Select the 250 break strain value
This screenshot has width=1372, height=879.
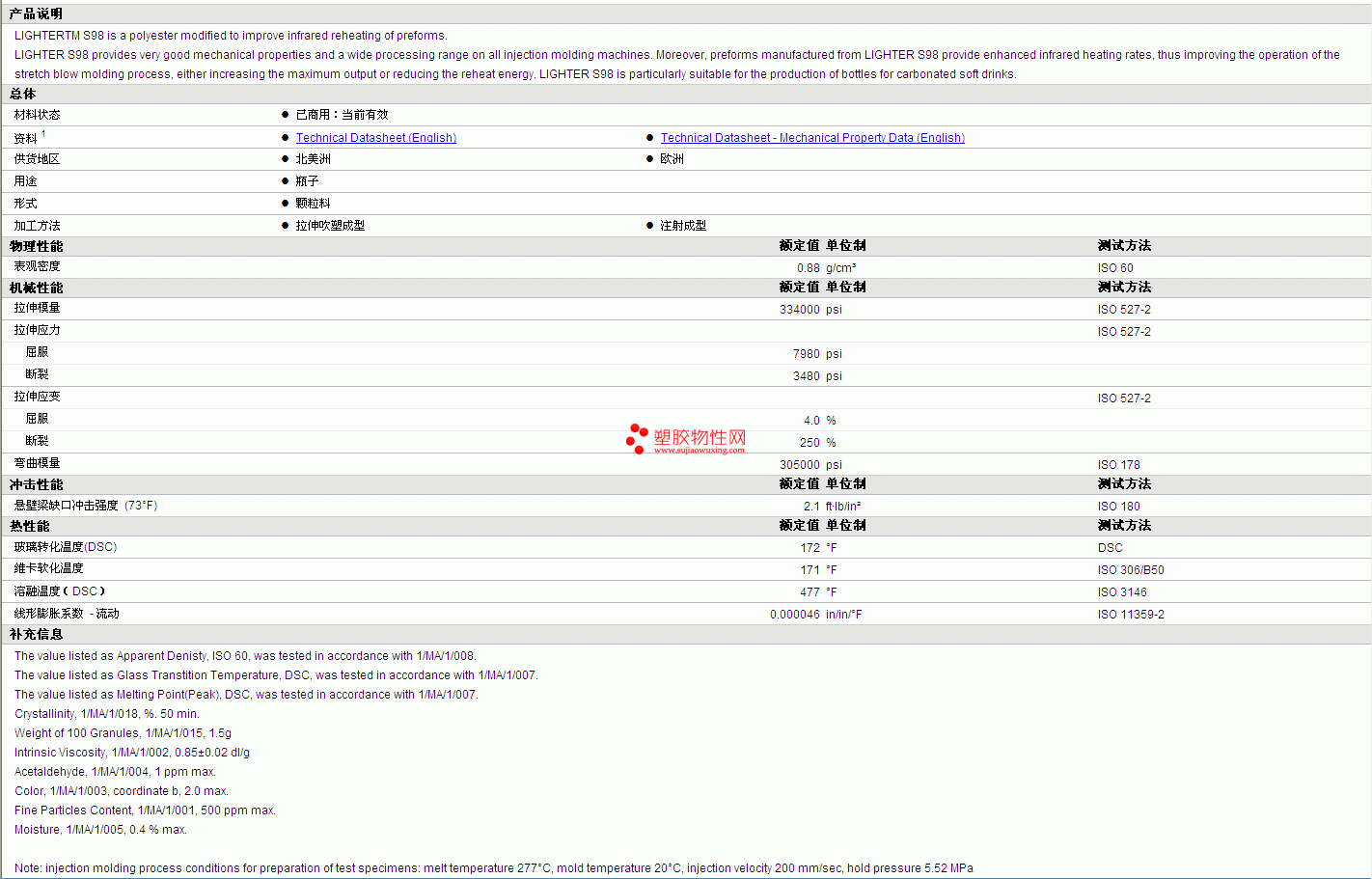coord(809,443)
